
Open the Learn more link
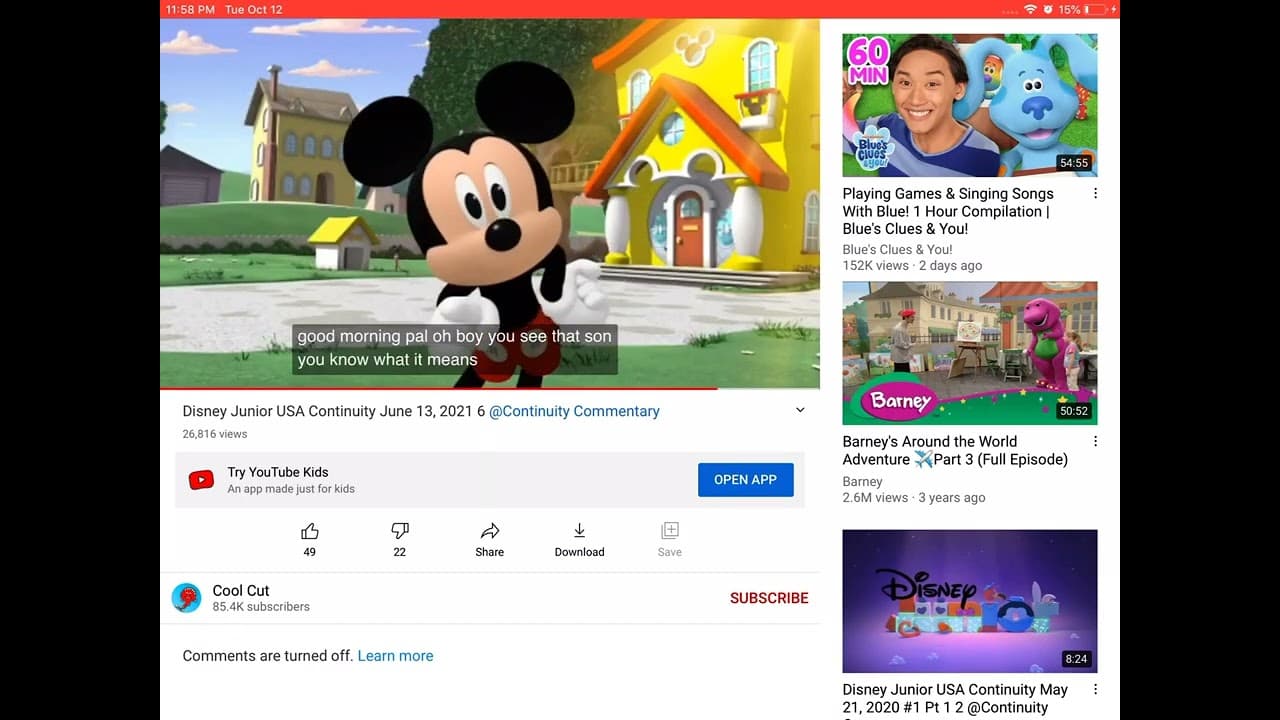coord(395,656)
